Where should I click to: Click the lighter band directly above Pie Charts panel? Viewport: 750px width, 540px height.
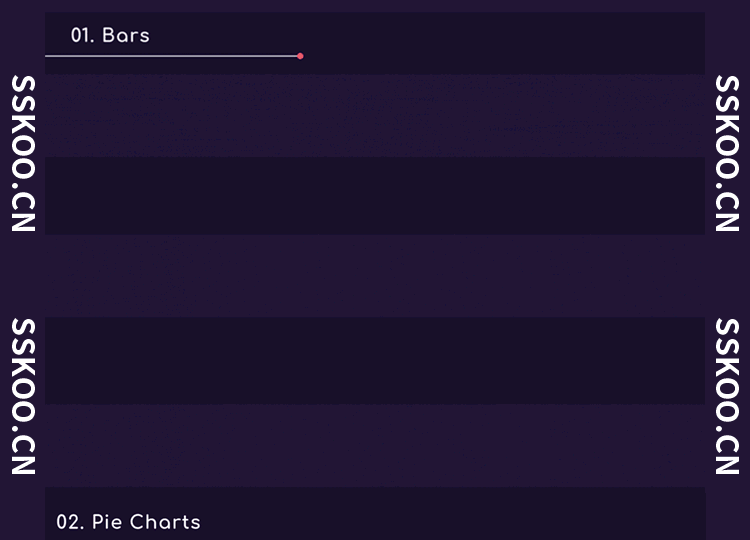375,445
